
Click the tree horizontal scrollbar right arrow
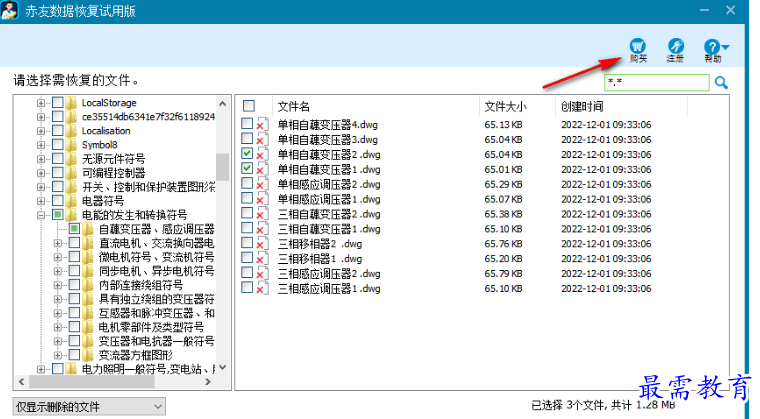[208, 382]
